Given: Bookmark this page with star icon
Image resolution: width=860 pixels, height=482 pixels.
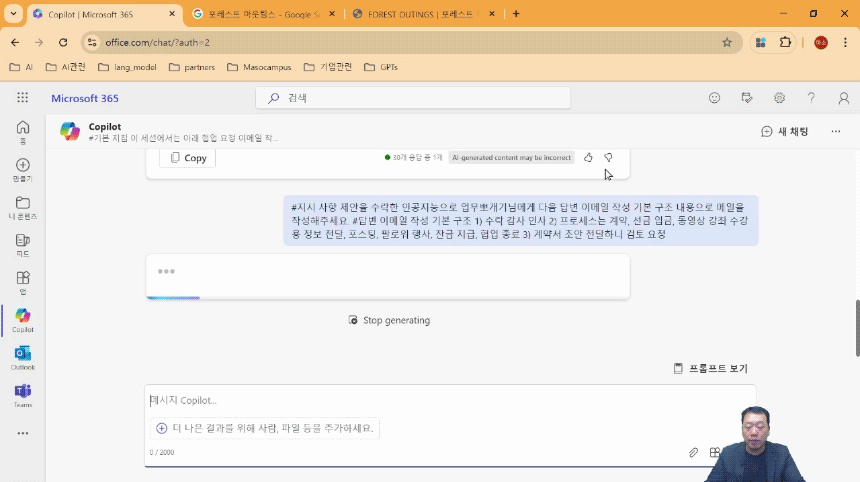Looking at the screenshot, I should point(727,42).
